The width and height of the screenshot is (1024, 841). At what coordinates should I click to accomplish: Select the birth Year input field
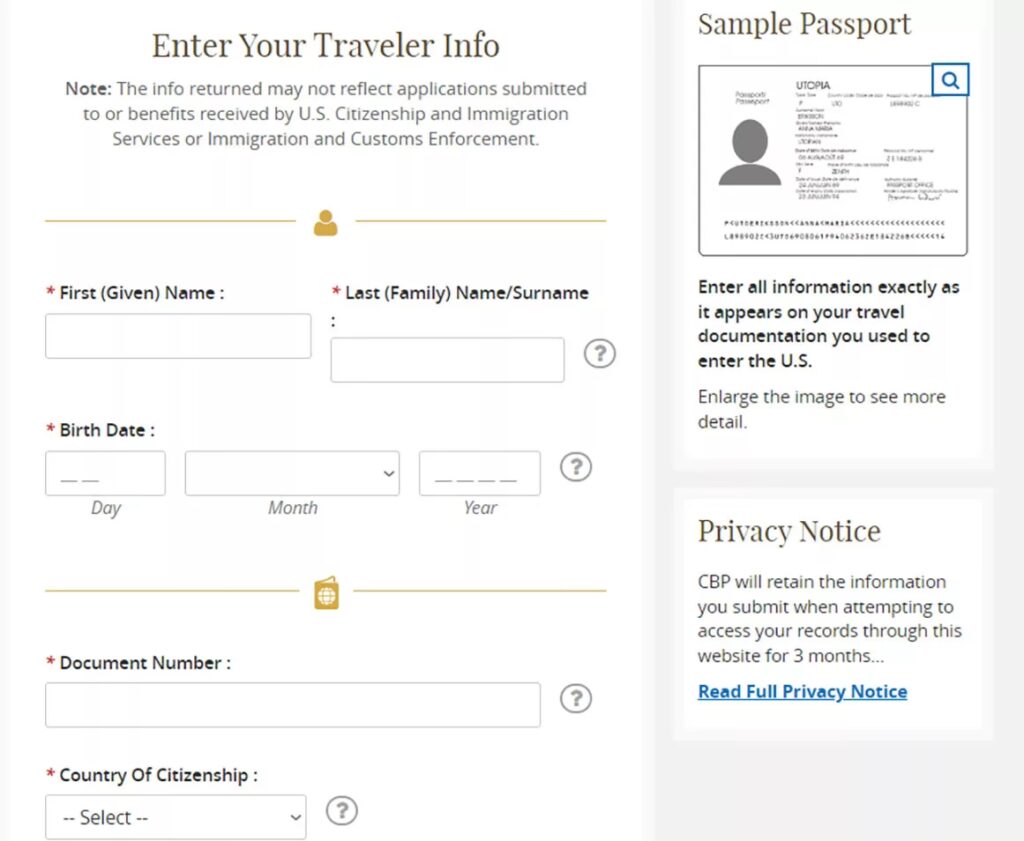pos(480,474)
